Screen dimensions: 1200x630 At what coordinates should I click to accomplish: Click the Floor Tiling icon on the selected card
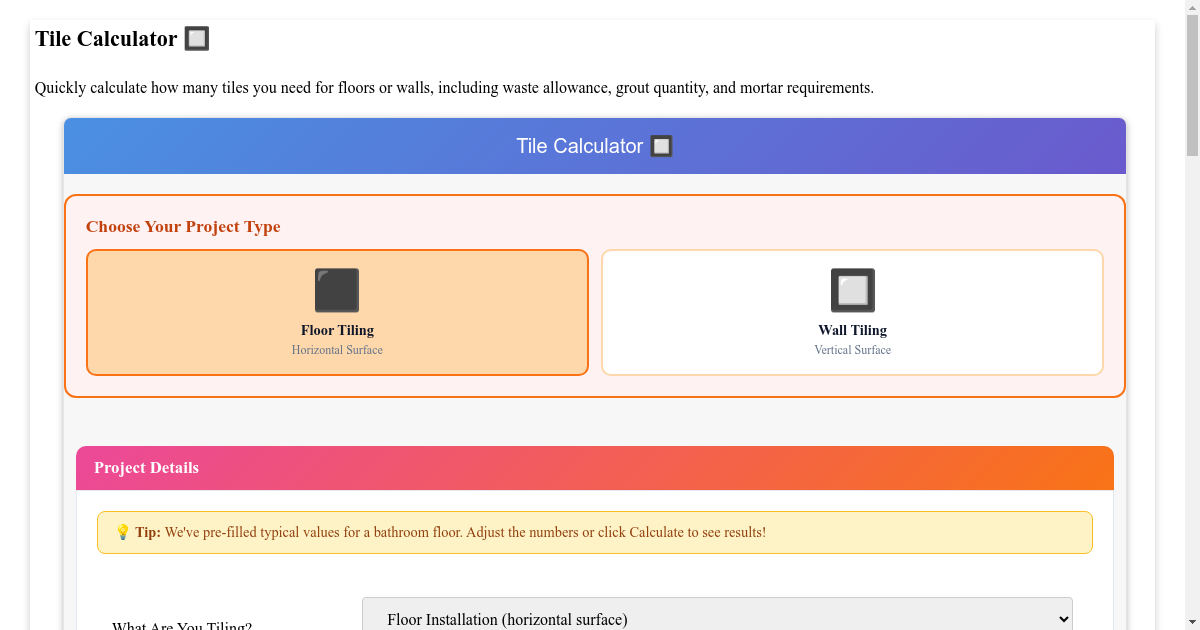coord(337,289)
